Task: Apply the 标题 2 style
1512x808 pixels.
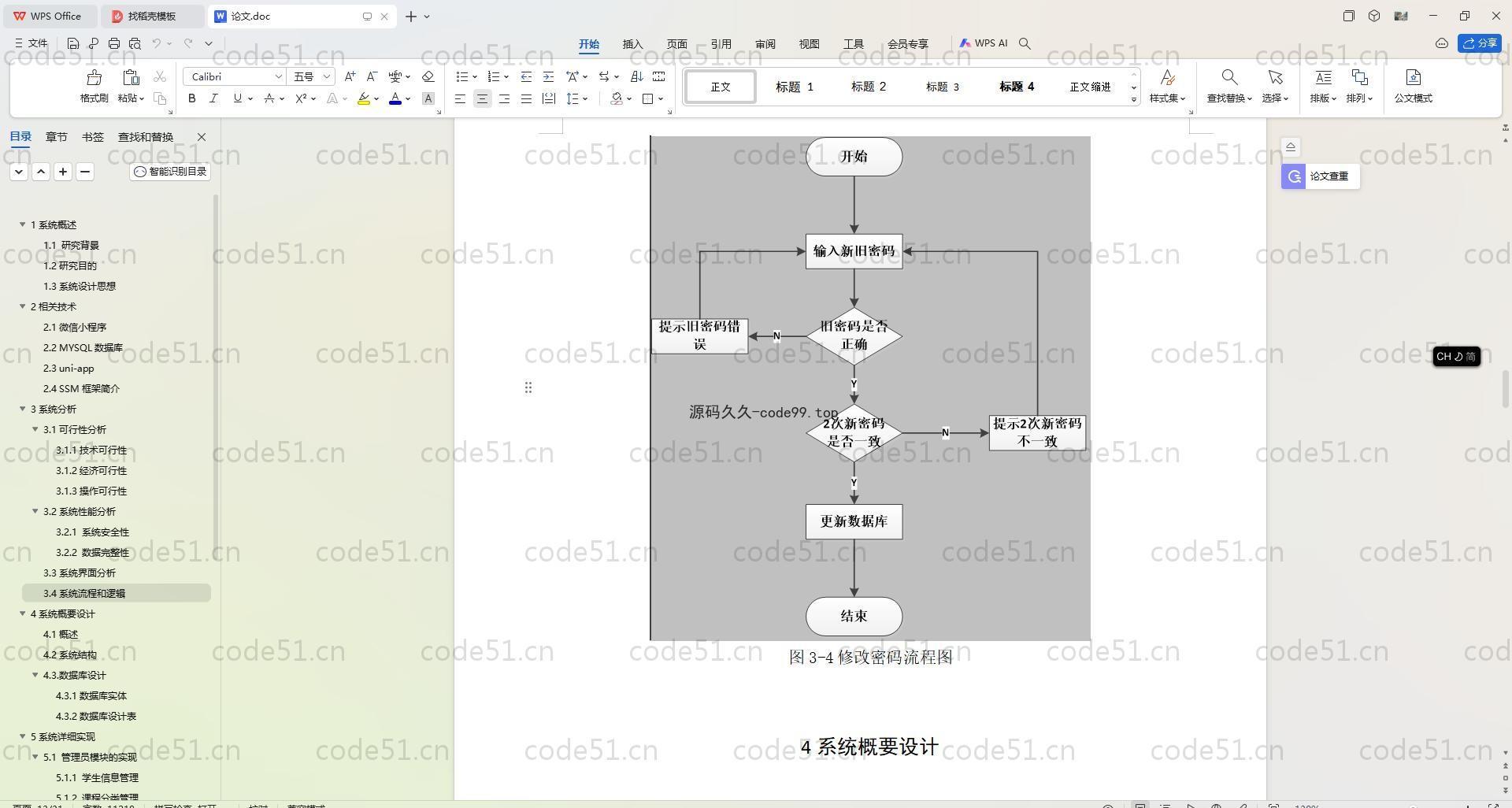Action: click(x=869, y=87)
